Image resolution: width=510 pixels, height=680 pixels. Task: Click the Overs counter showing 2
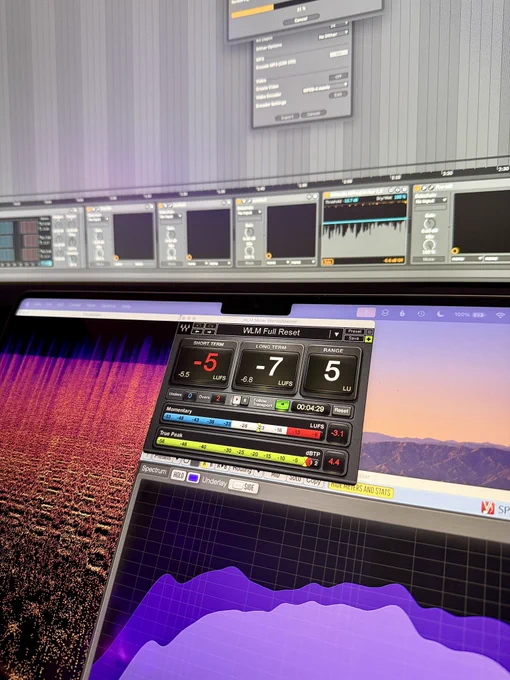click(x=219, y=399)
